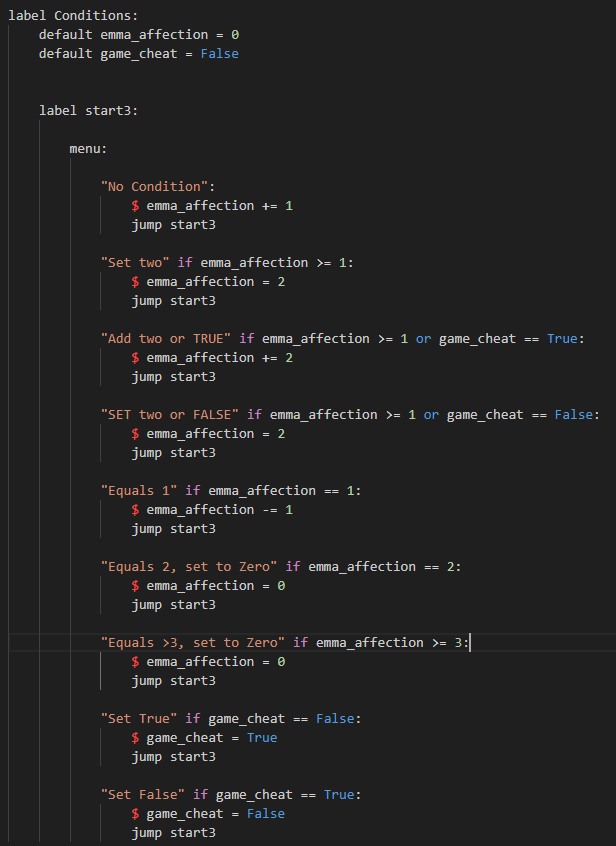Screen dimensions: 616x846
Task: Click the "SET two or FALSE" string
Action: [x=169, y=415]
